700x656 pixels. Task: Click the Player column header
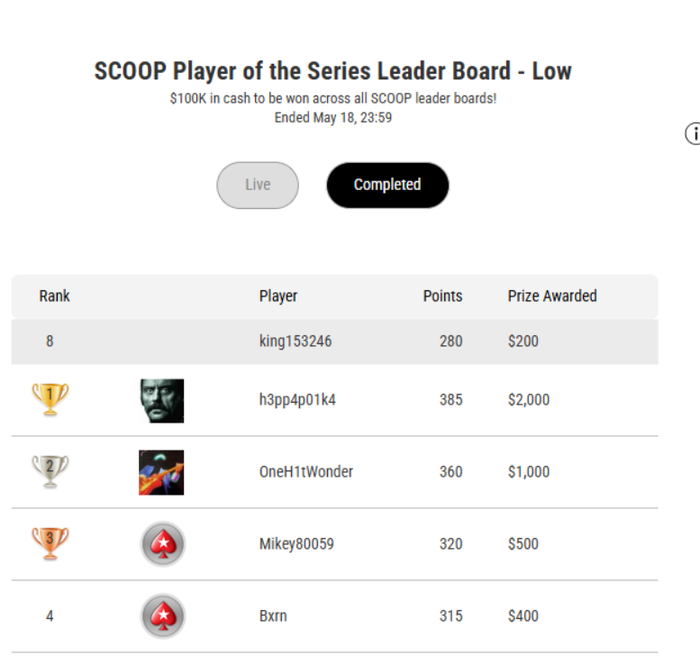278,296
